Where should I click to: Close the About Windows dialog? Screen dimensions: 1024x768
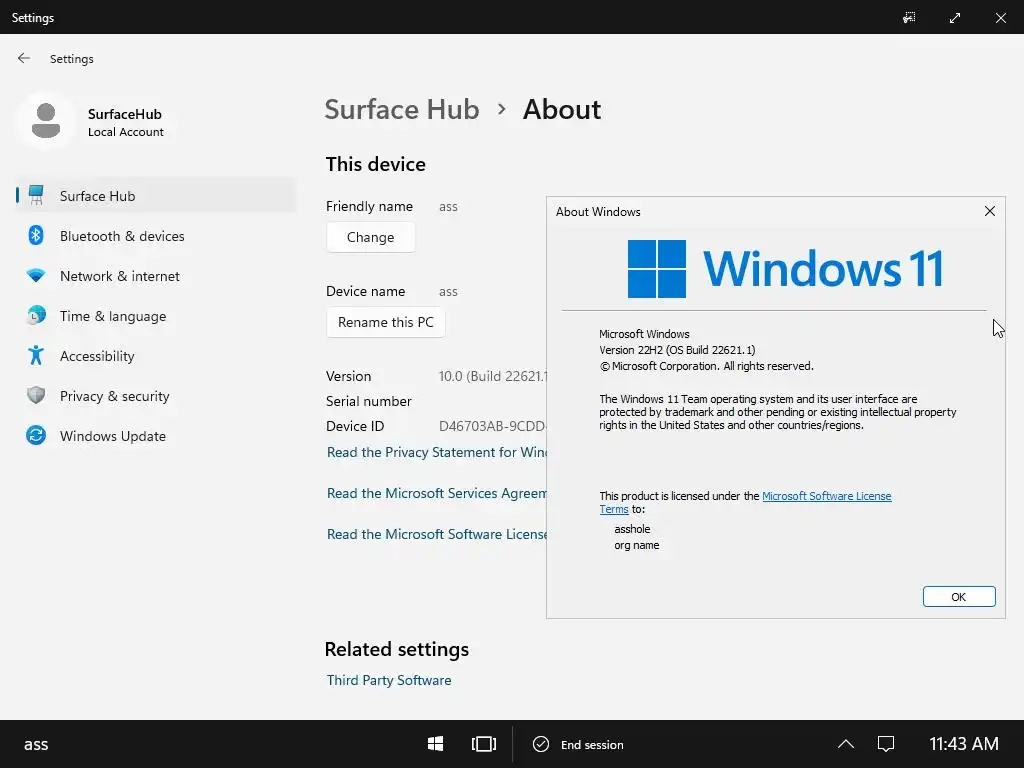[989, 211]
